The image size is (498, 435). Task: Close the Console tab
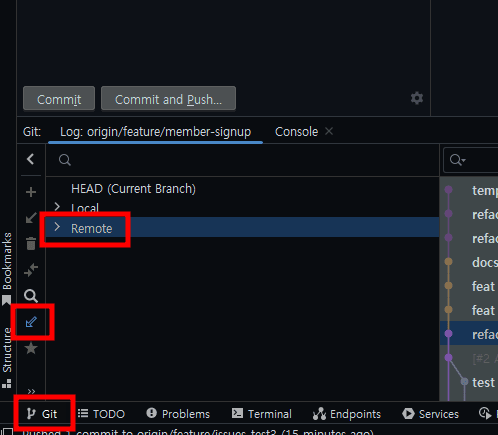[329, 131]
